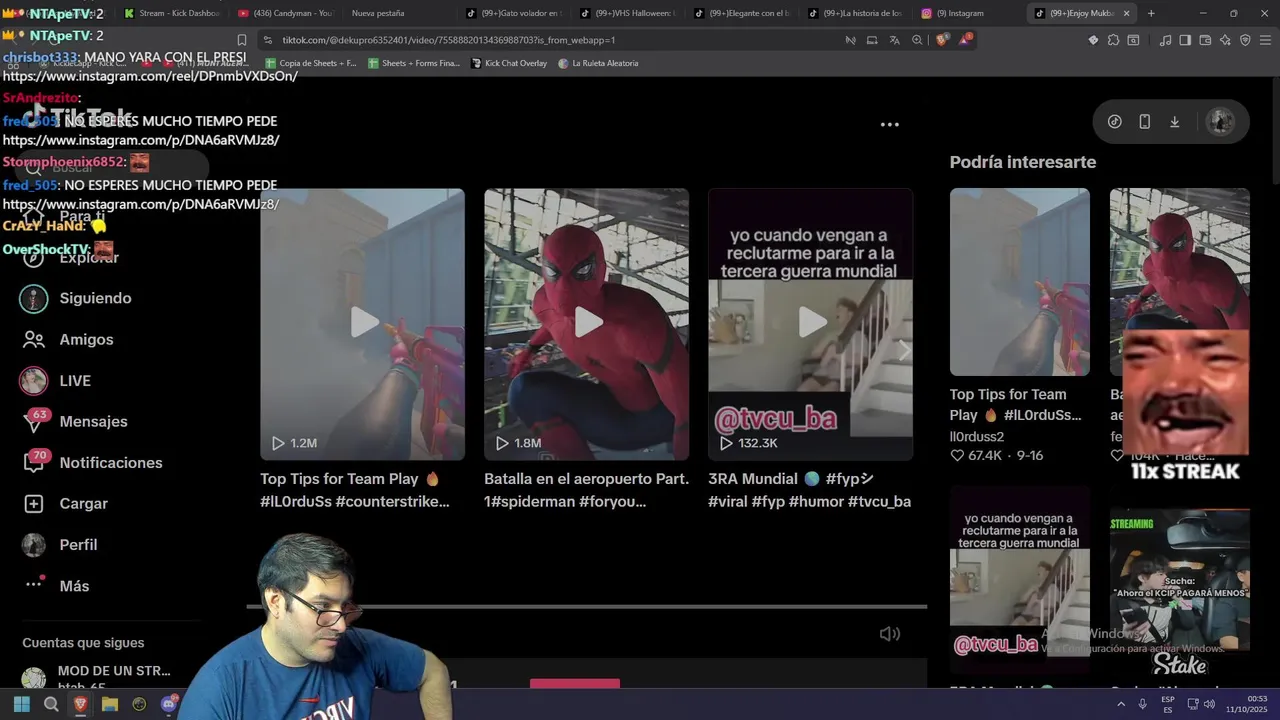Open Notificaciones with 70 badge
The height and width of the screenshot is (720, 1280).
[92, 462]
